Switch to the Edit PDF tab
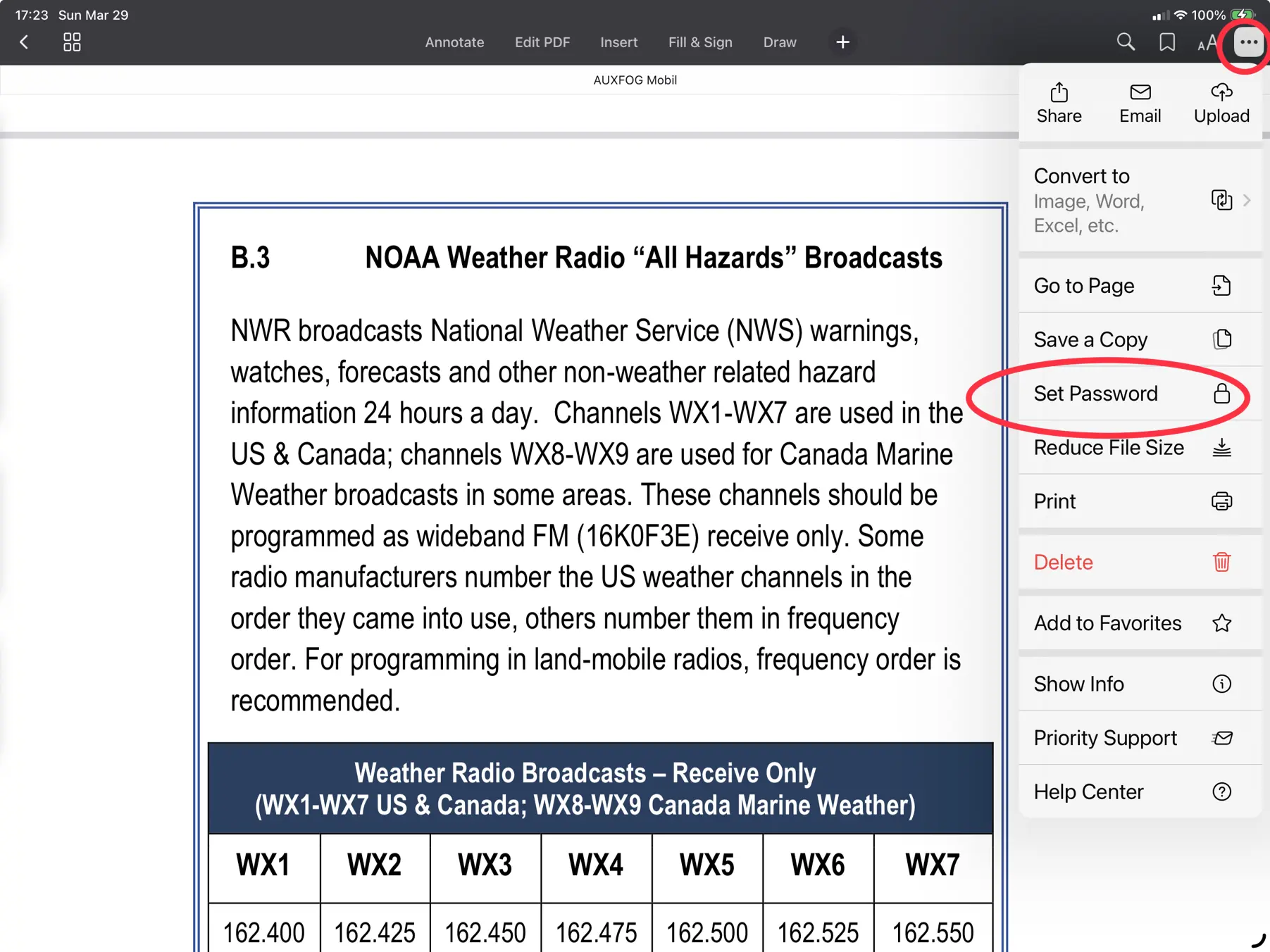Screen dimensions: 1270x952 pos(542,42)
